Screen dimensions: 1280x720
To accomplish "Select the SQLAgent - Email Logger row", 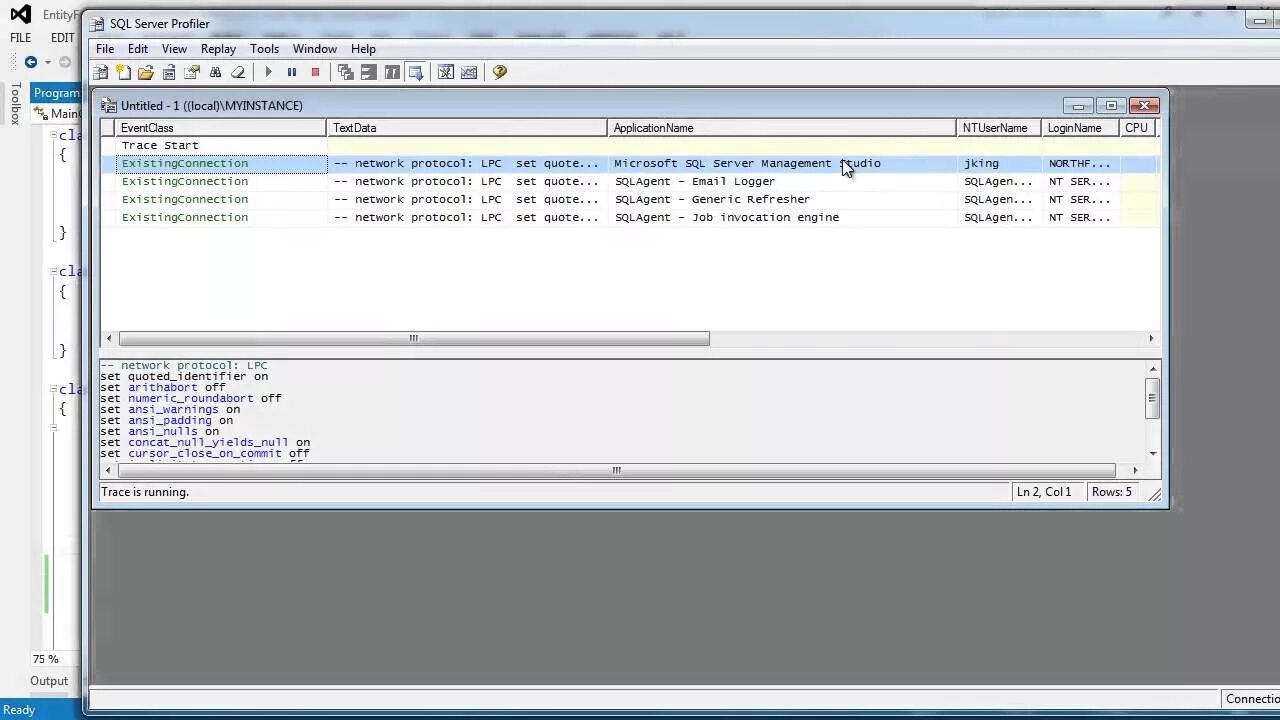I will point(630,181).
